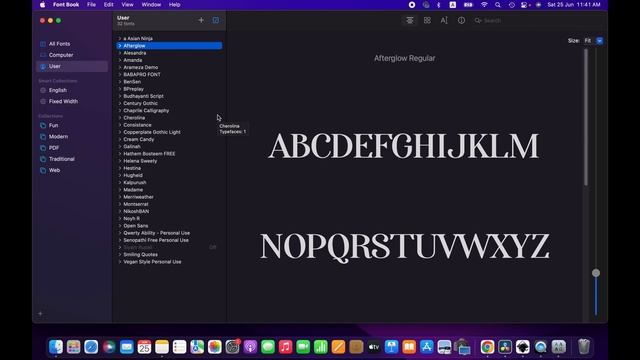This screenshot has height=360, width=640.
Task: Expand the BABAPRO FONT family
Action: tap(120, 75)
